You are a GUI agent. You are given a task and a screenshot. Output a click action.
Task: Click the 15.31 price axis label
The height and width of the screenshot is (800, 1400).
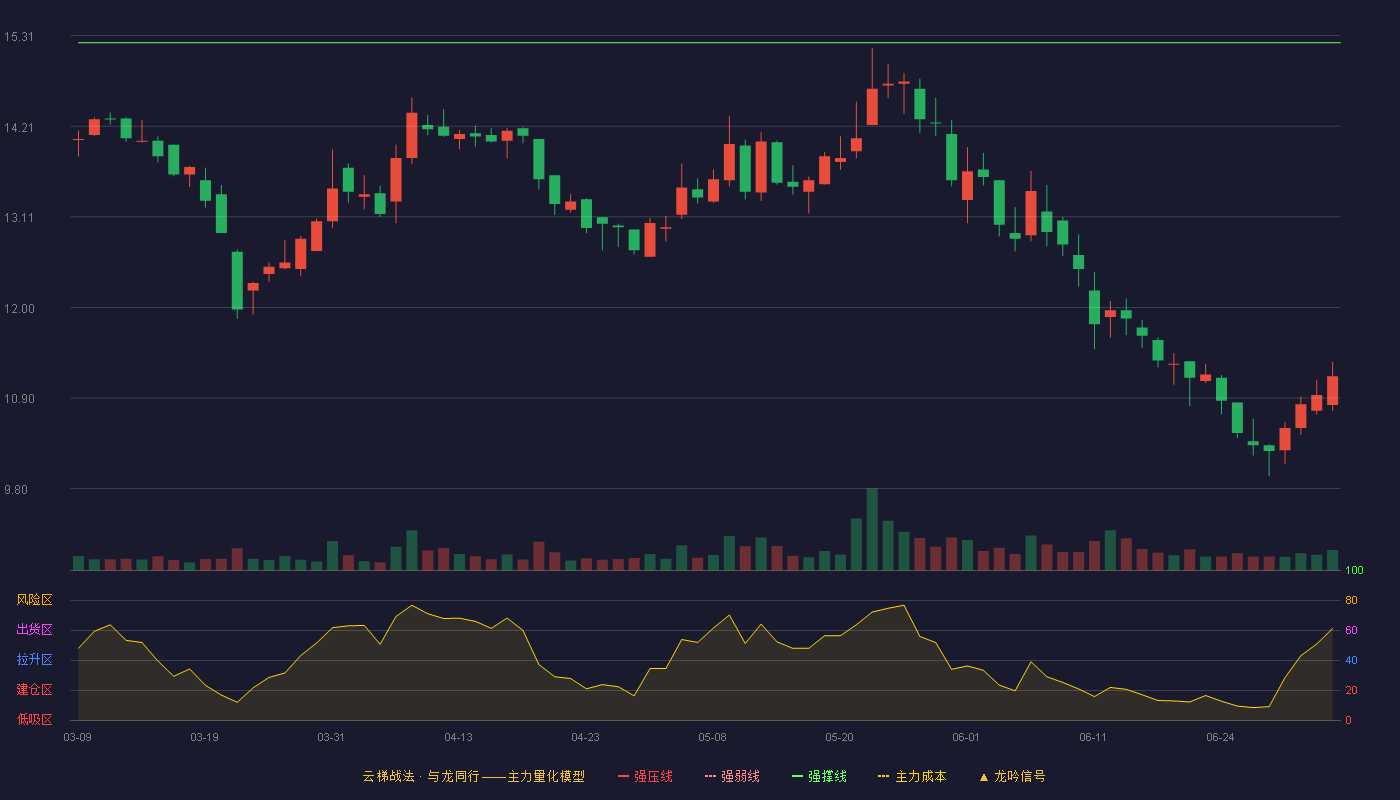tap(19, 37)
